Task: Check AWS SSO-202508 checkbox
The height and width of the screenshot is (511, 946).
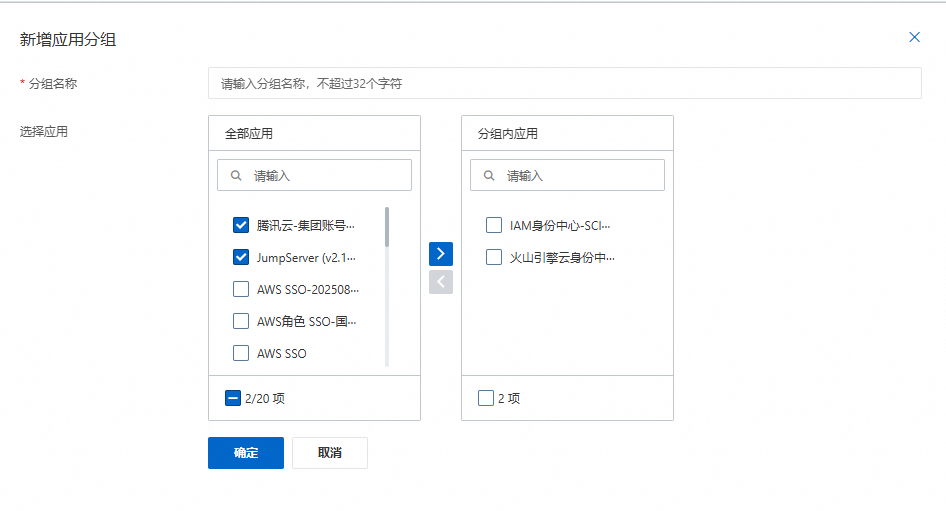Action: [241, 289]
